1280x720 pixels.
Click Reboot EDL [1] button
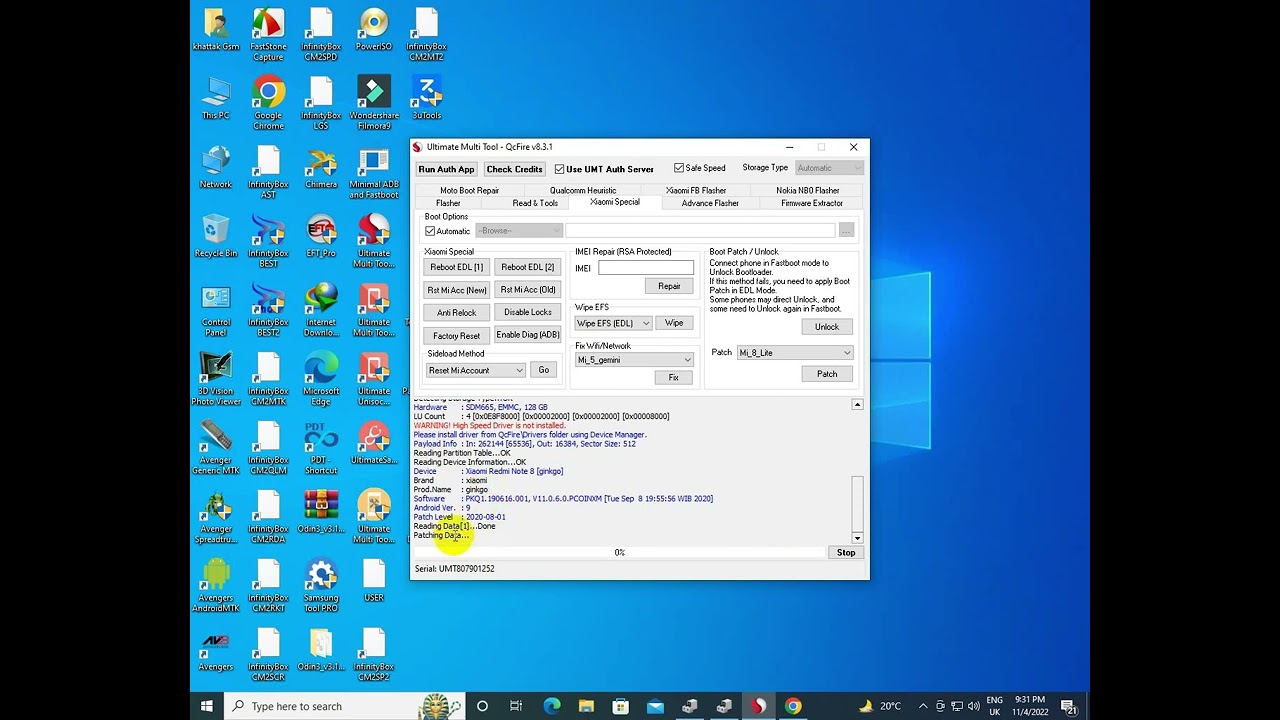click(456, 267)
